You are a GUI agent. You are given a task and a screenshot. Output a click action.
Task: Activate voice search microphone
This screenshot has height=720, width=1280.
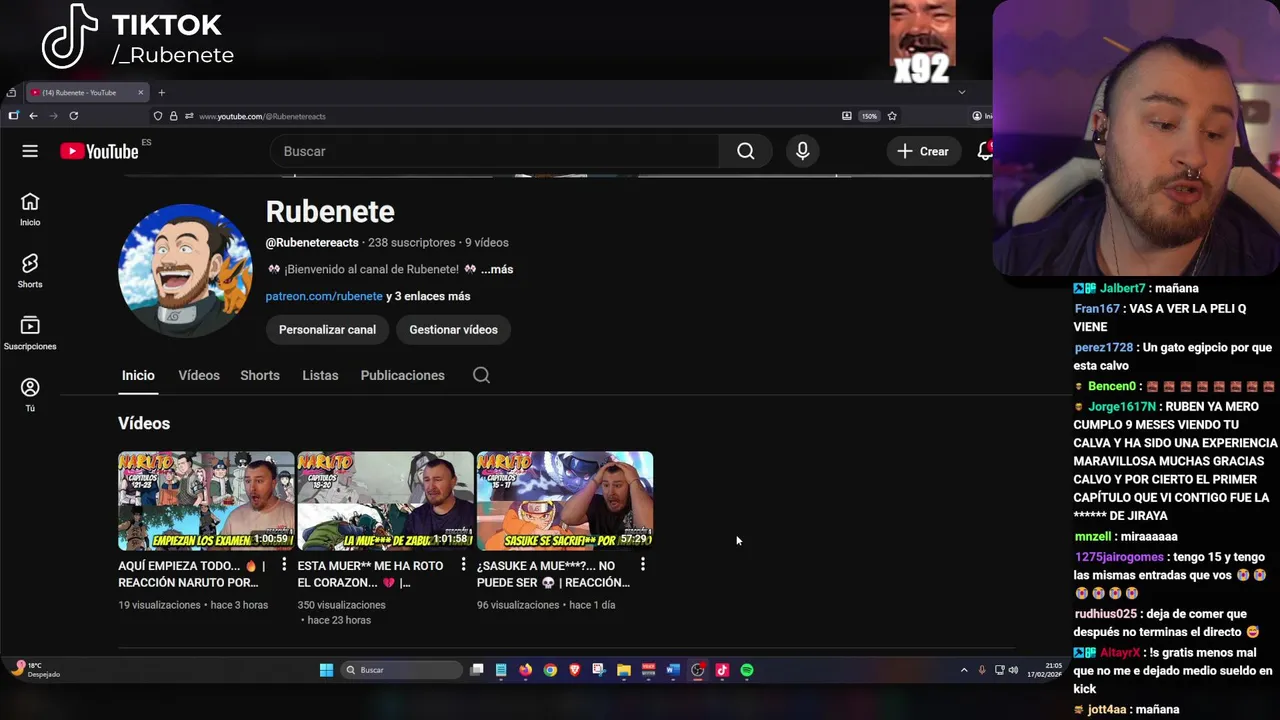click(802, 151)
